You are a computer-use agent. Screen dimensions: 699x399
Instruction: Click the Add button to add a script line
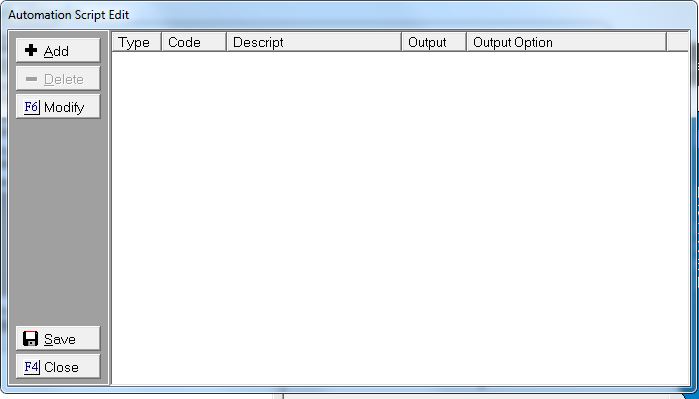point(58,50)
